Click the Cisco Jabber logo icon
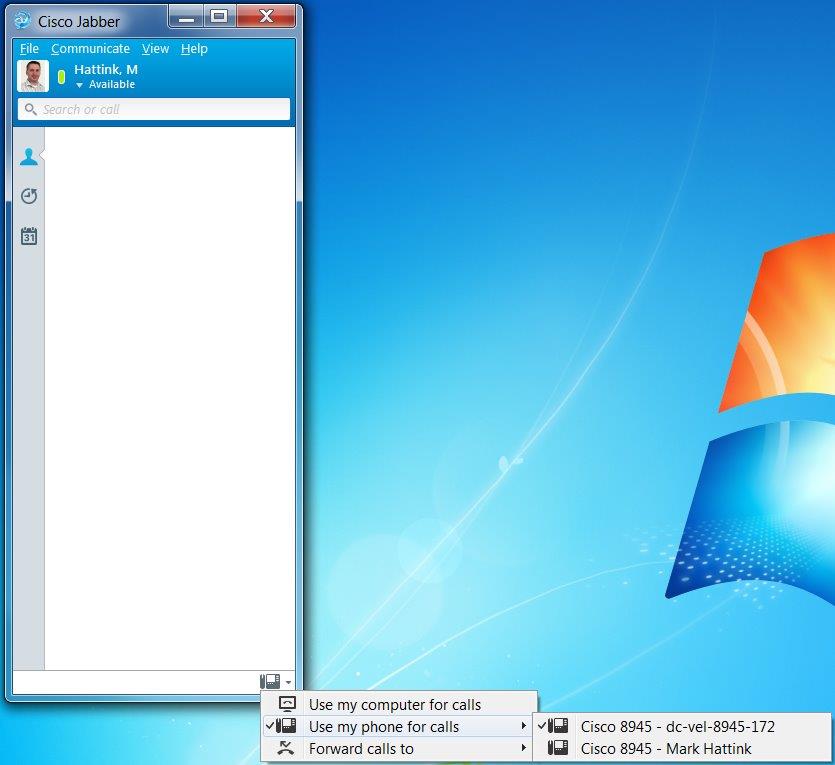835x765 pixels. [x=22, y=21]
